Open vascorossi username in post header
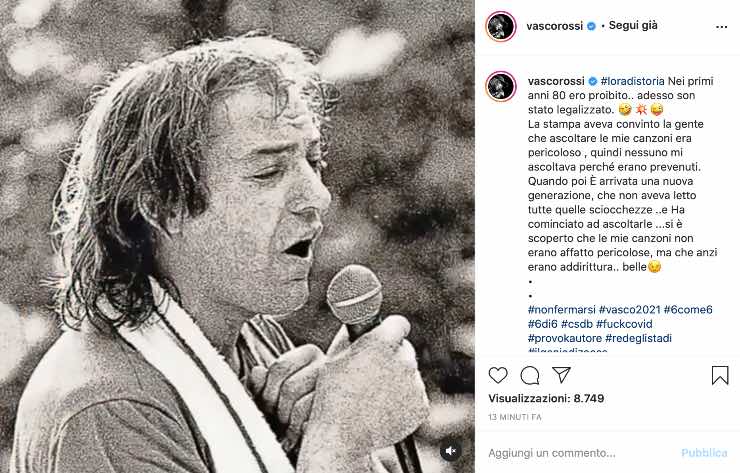 click(x=555, y=26)
